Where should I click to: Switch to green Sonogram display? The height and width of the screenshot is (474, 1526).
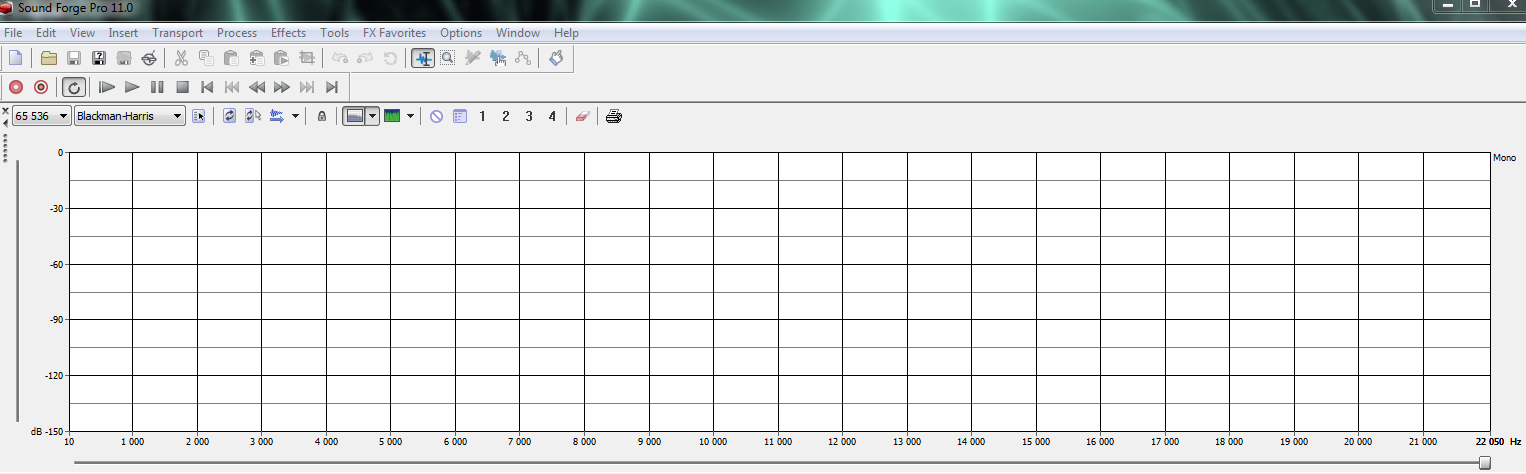point(392,116)
